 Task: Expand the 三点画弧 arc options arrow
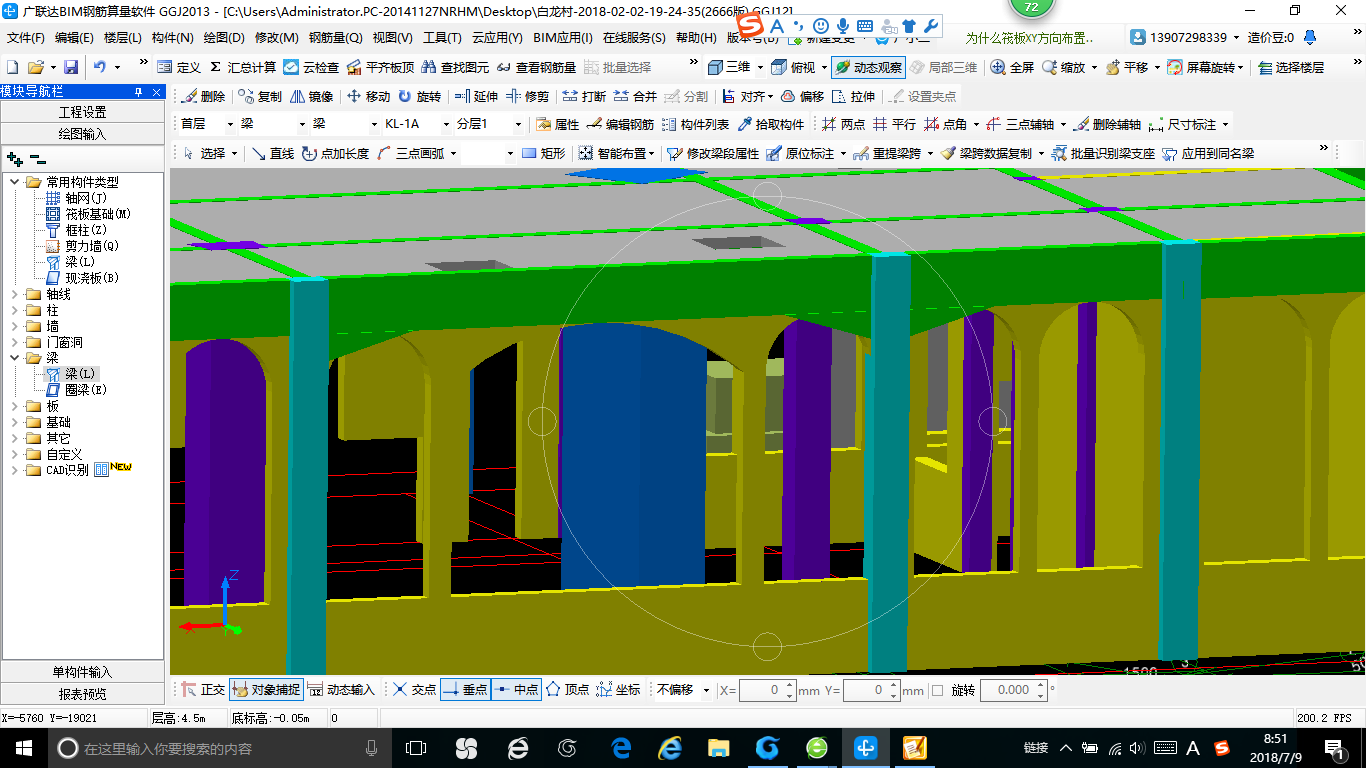[453, 154]
